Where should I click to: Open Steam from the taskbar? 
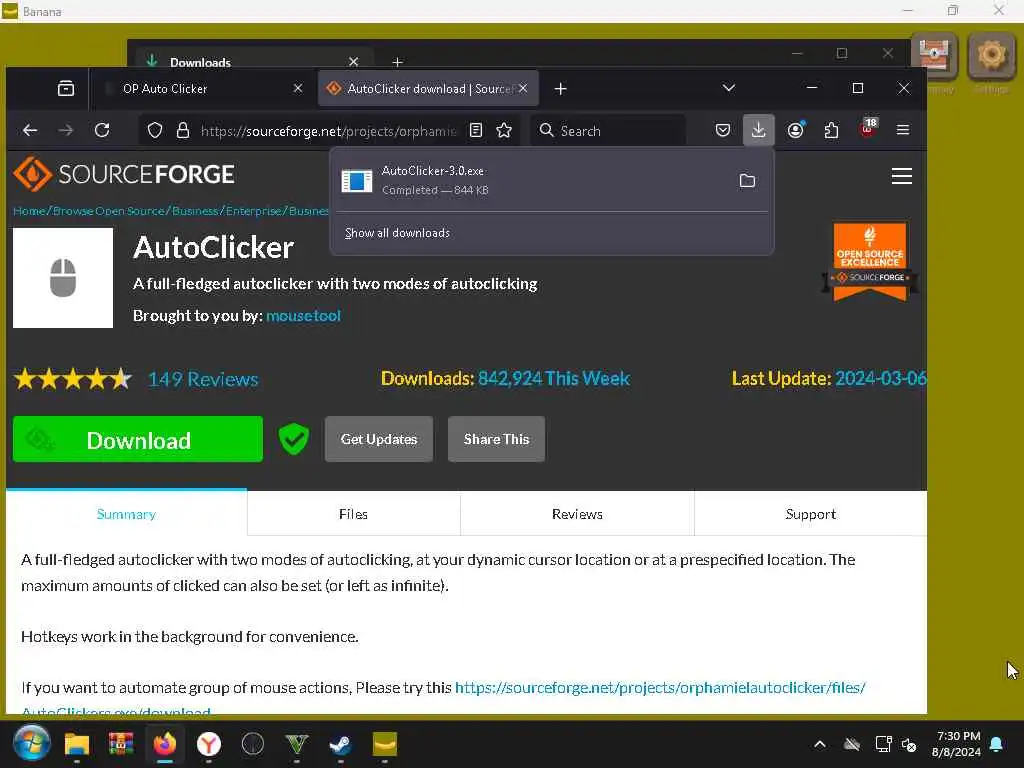click(x=340, y=744)
